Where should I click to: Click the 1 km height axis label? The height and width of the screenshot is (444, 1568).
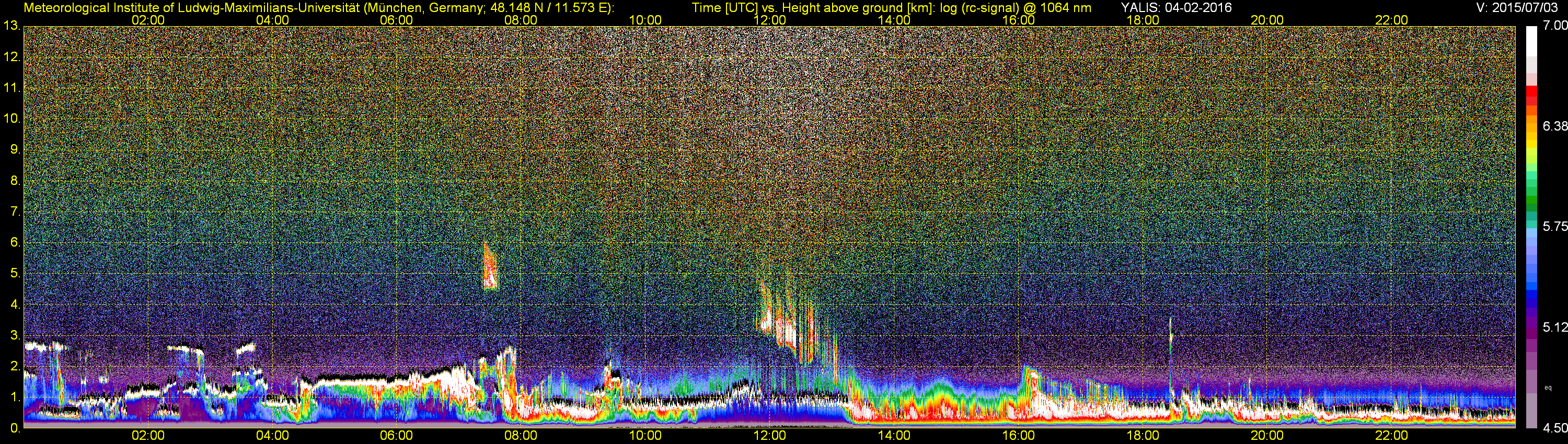tap(15, 398)
